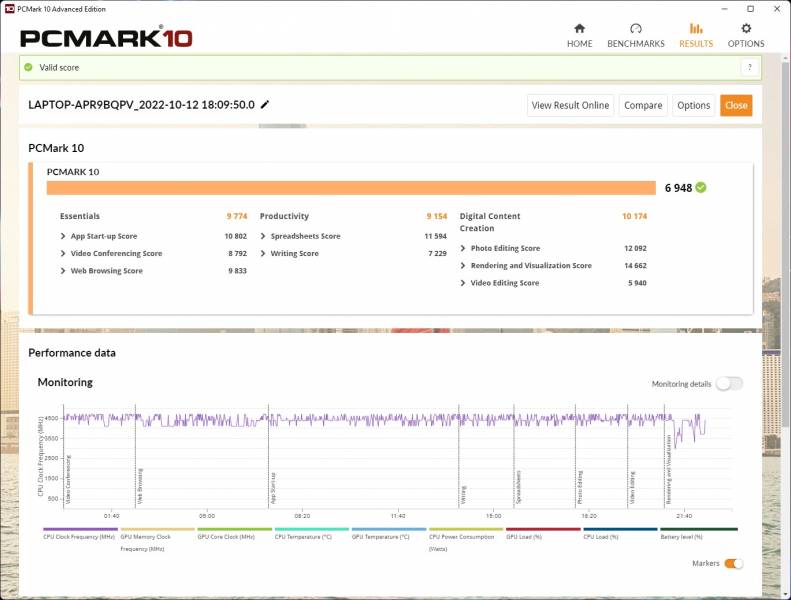Toggle Battery level legend swatch
The width and height of the screenshot is (791, 600).
coord(699,529)
